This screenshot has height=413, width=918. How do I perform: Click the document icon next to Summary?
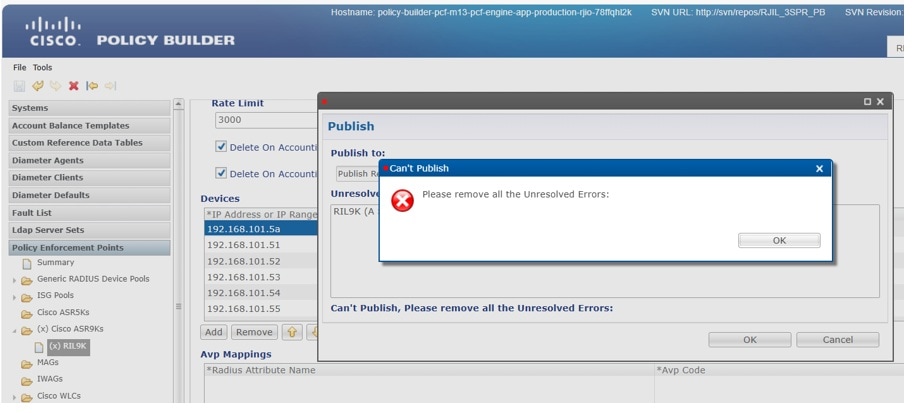(x=27, y=264)
